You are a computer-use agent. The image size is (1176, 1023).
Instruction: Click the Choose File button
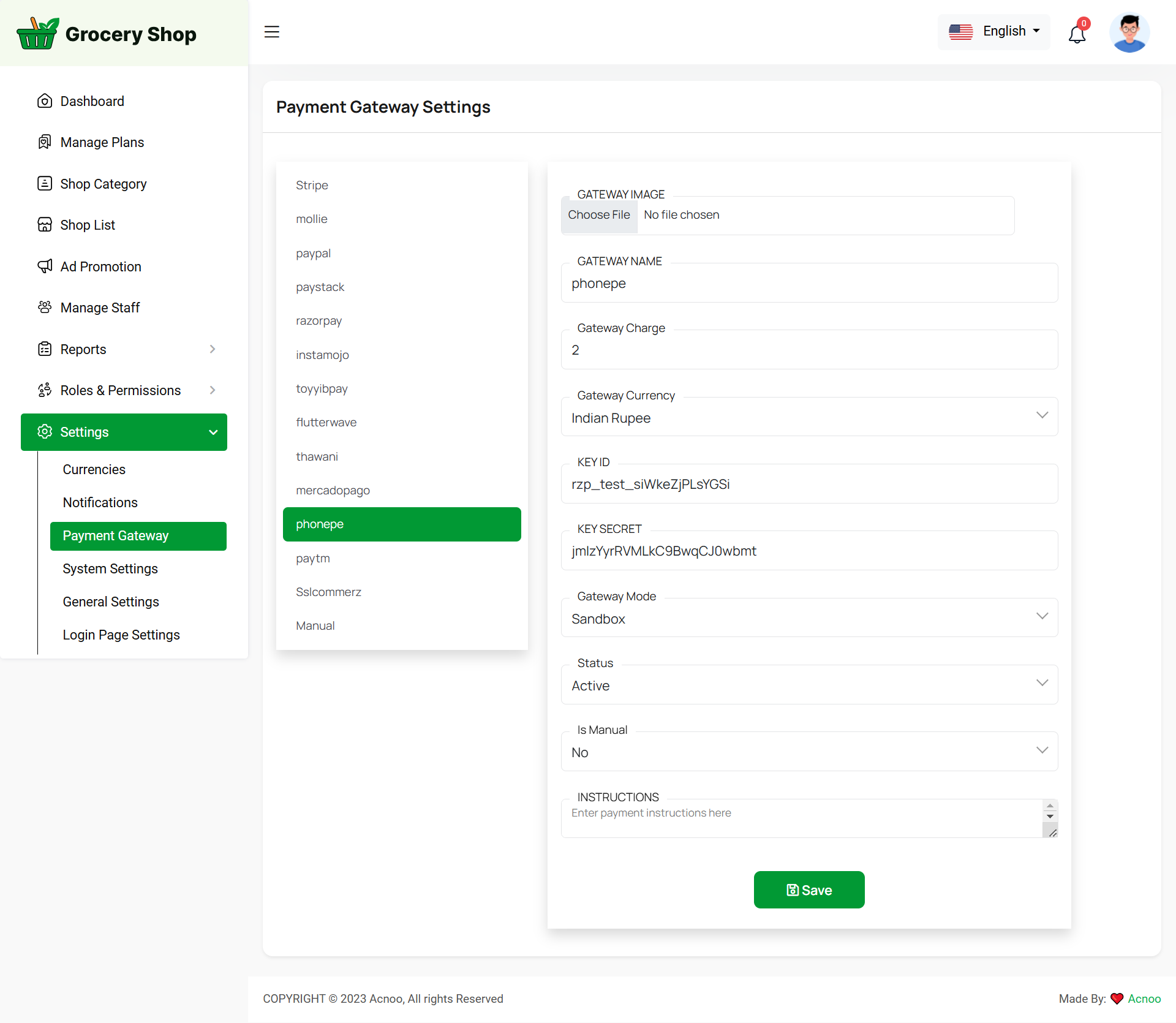[x=598, y=215]
